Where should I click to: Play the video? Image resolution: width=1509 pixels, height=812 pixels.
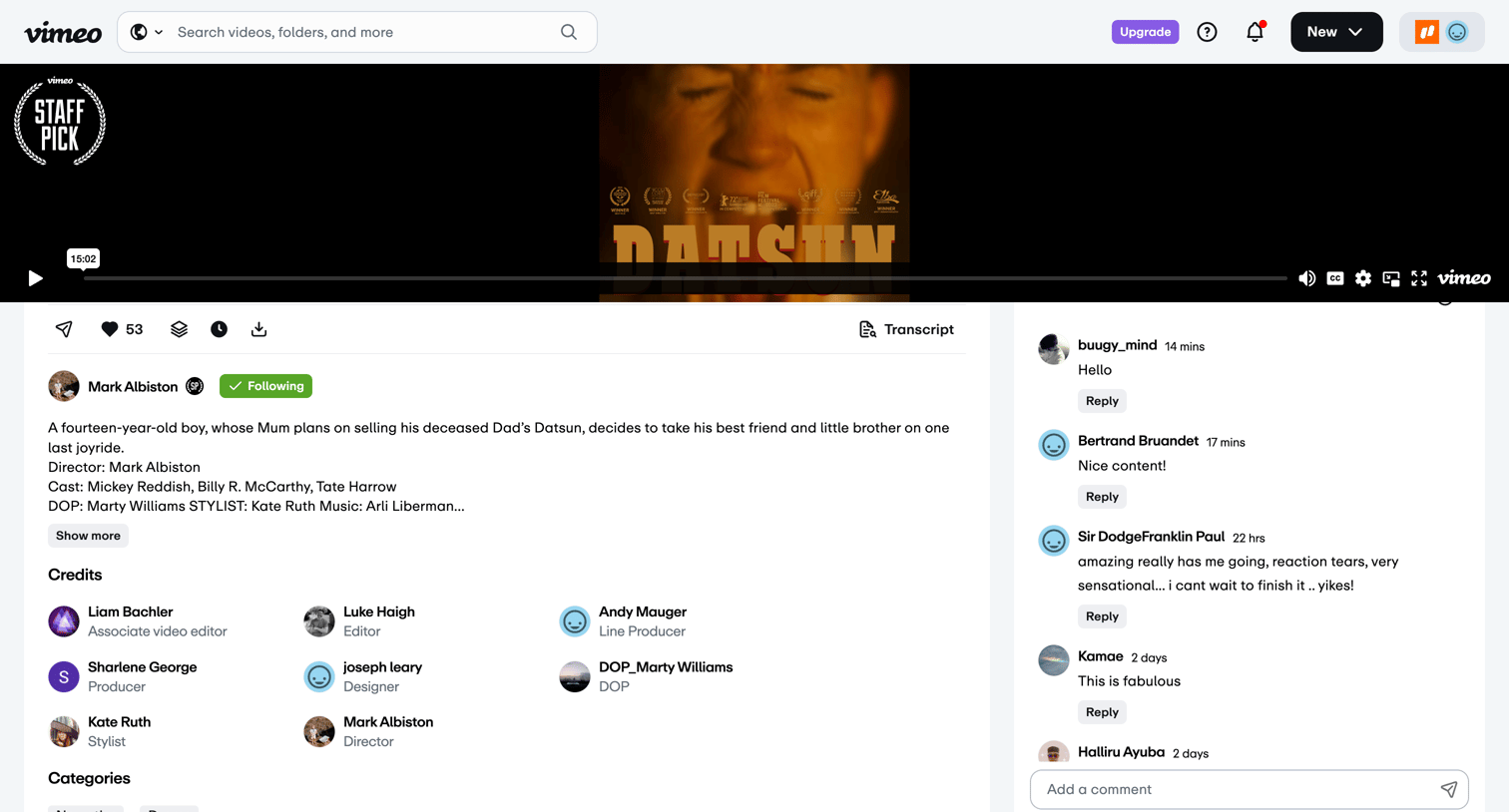(35, 278)
